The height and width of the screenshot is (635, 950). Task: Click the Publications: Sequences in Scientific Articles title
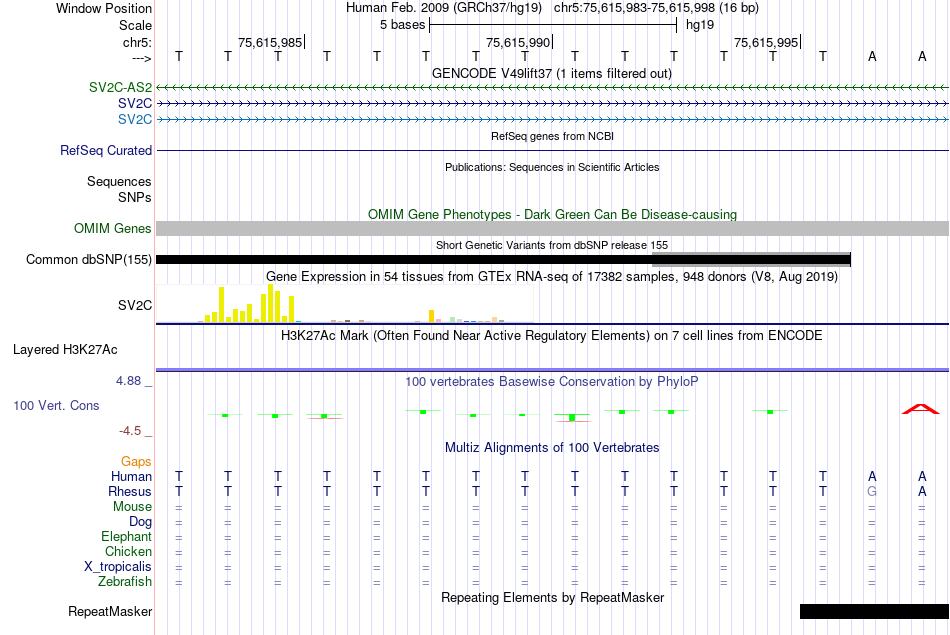pyautogui.click(x=552, y=167)
